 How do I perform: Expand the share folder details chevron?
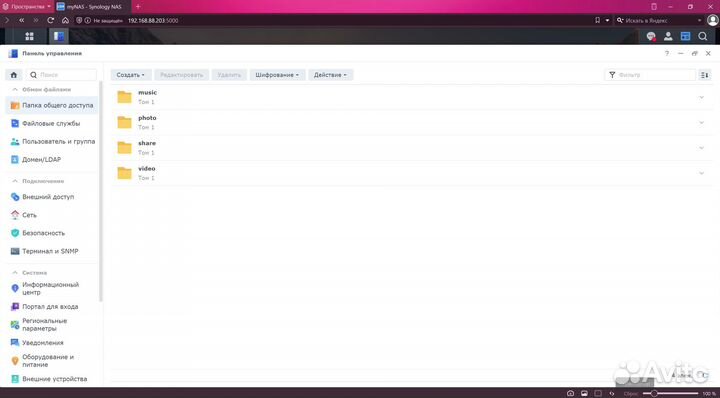coord(701,148)
